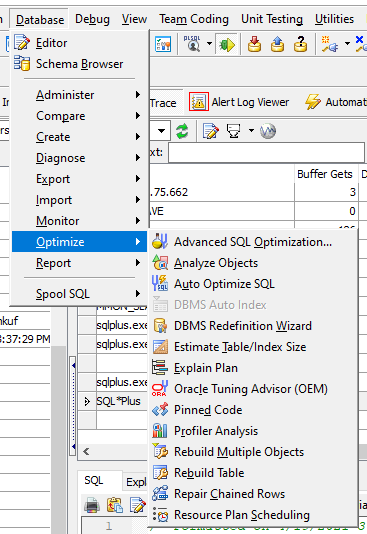Expand the SQL*Plus grid row
The width and height of the screenshot is (367, 534).
pos(87,402)
